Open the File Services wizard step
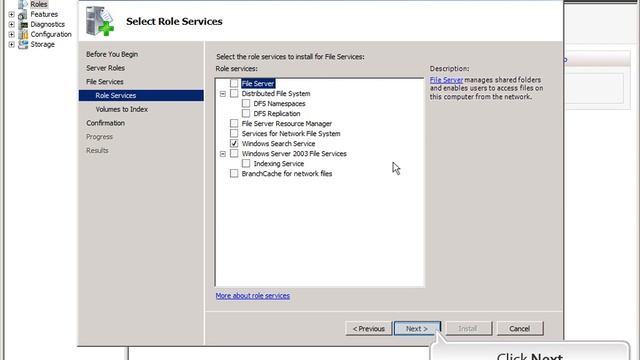Screen dimensions: 640x360 tap(104, 82)
